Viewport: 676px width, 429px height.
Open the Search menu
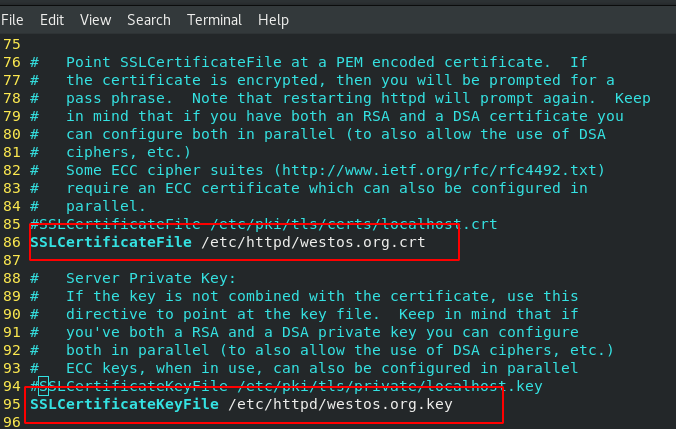149,20
